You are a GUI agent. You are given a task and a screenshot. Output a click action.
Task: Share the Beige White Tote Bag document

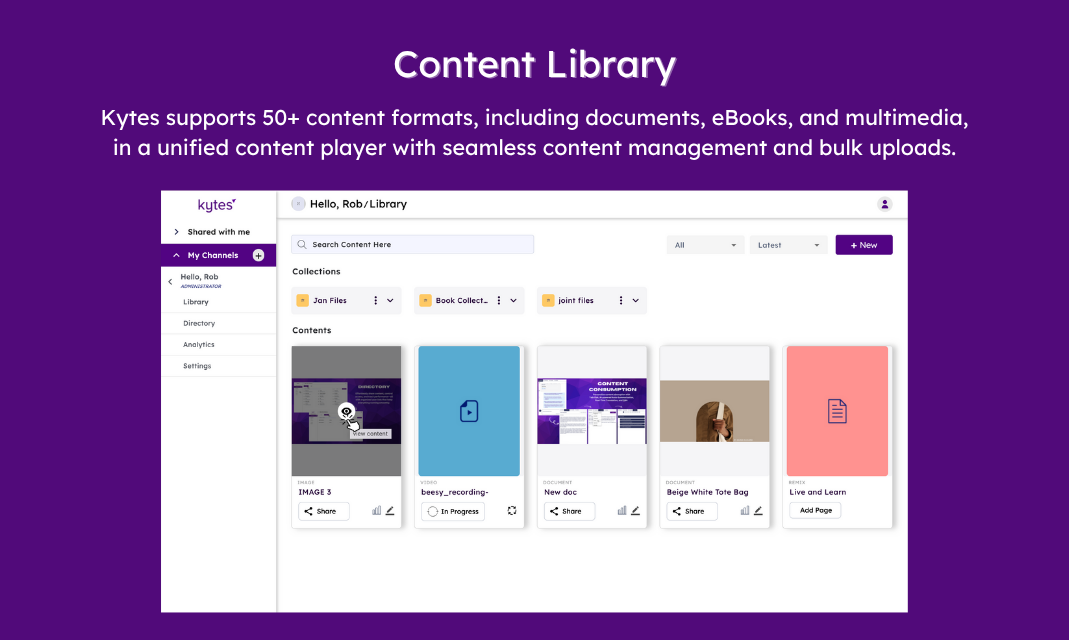click(691, 511)
